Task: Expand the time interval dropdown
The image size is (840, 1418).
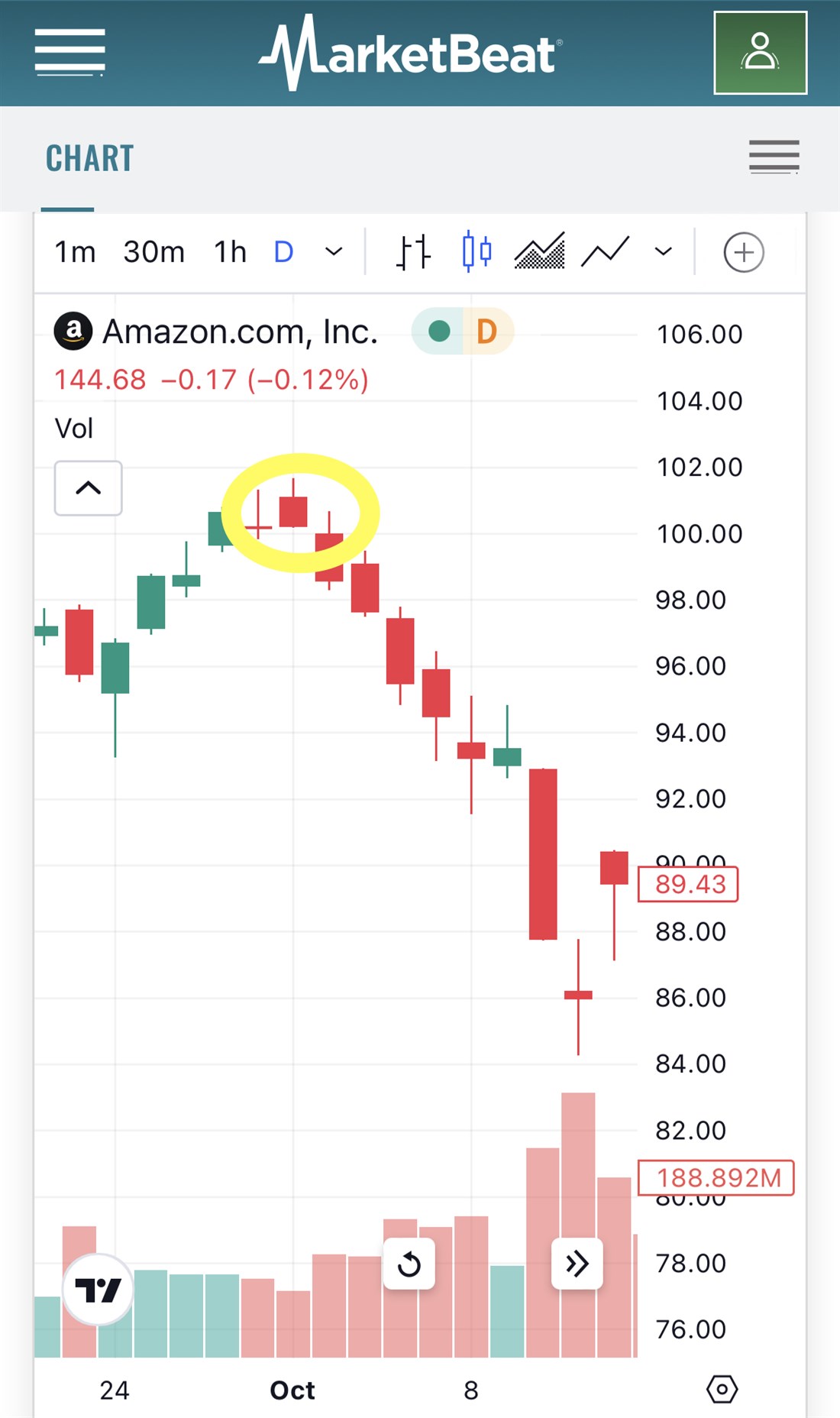Action: pos(334,252)
